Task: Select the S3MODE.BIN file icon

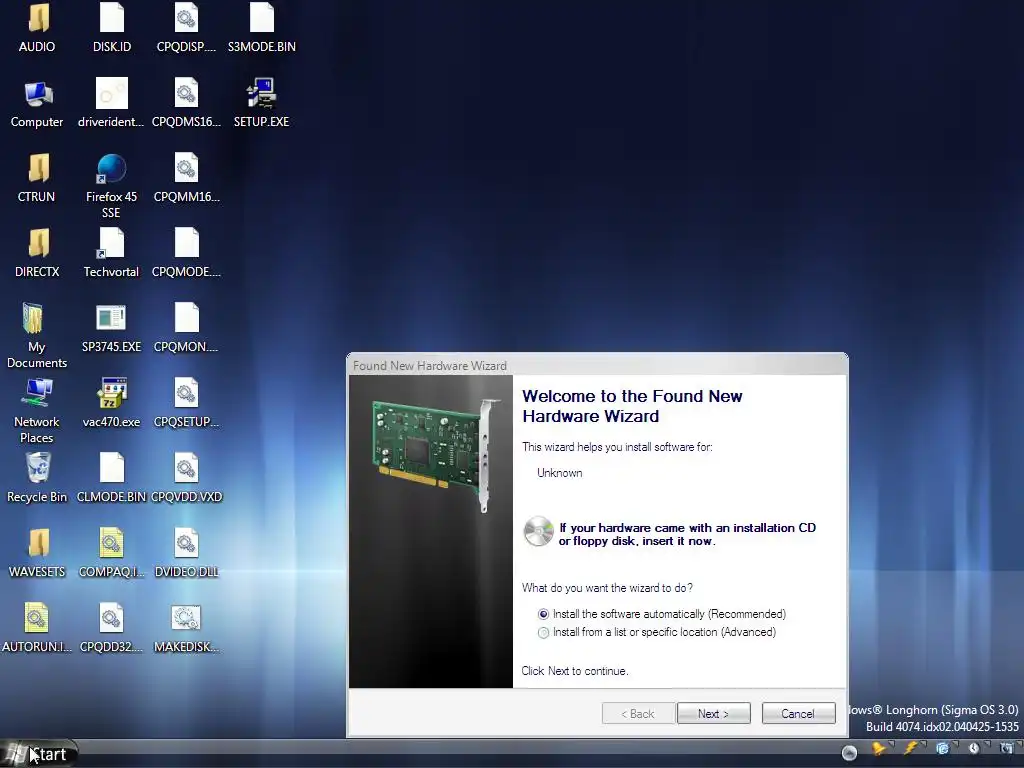Action: click(x=261, y=18)
